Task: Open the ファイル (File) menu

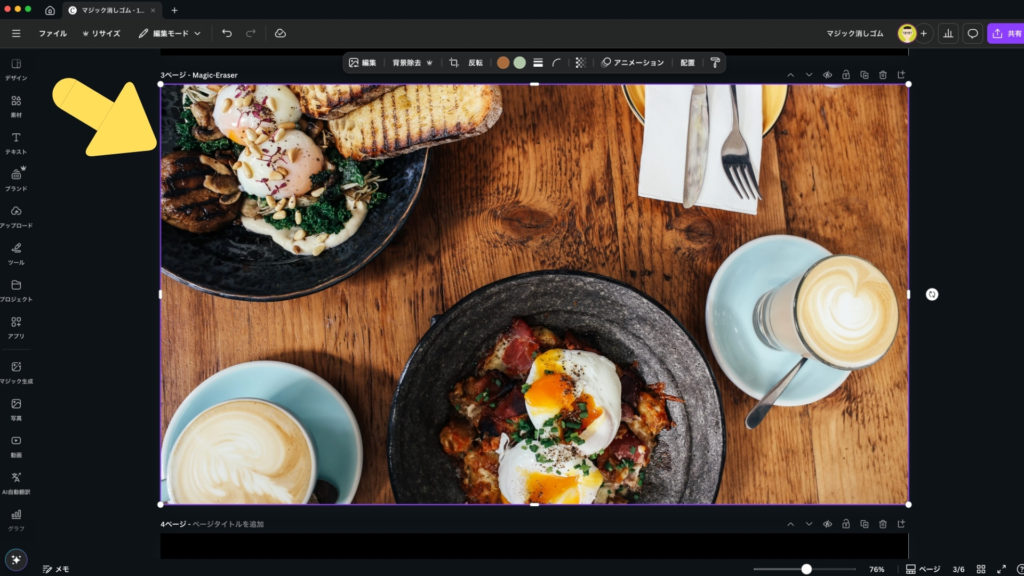Action: tap(53, 33)
